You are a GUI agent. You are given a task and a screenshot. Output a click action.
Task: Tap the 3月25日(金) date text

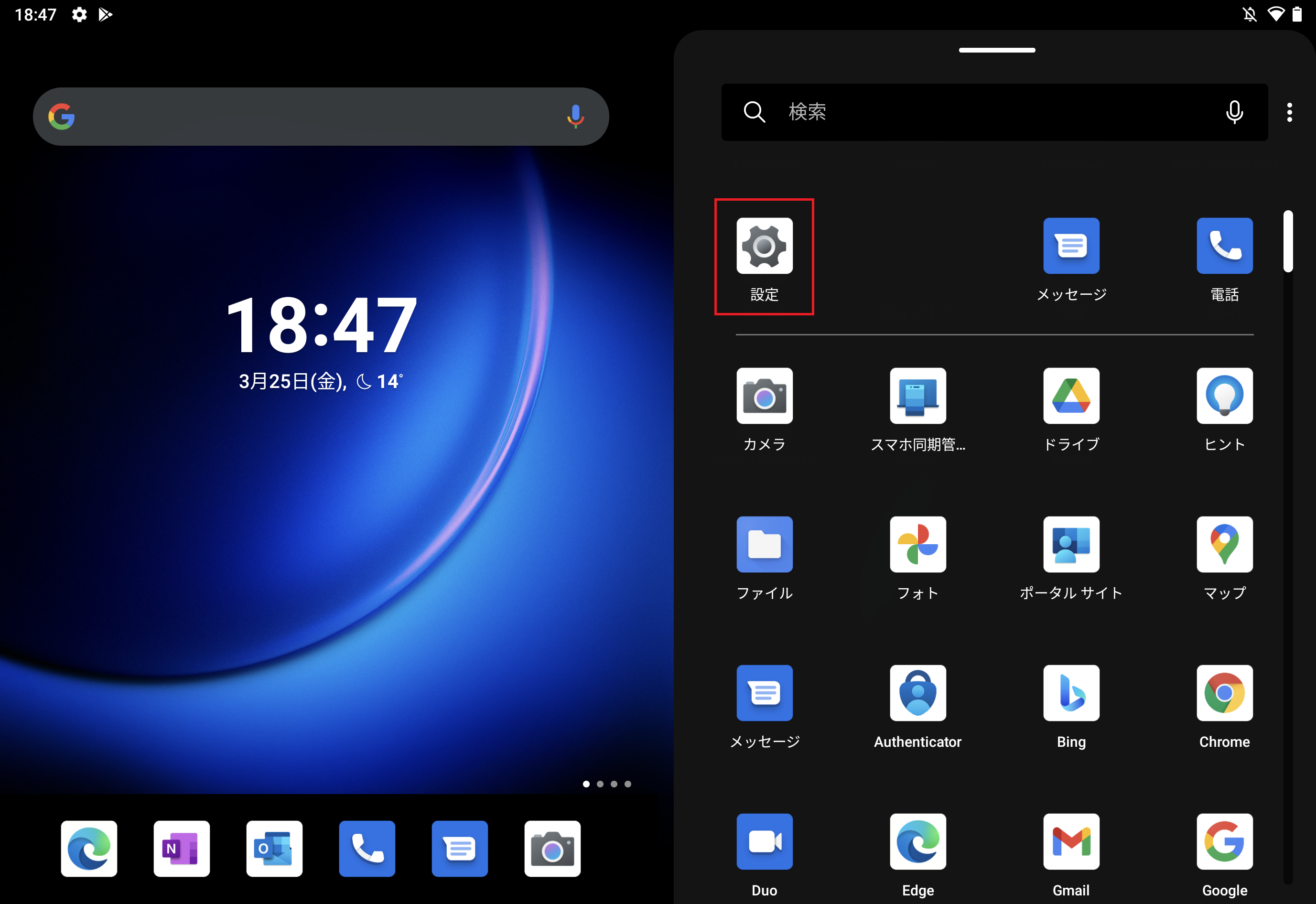[293, 381]
